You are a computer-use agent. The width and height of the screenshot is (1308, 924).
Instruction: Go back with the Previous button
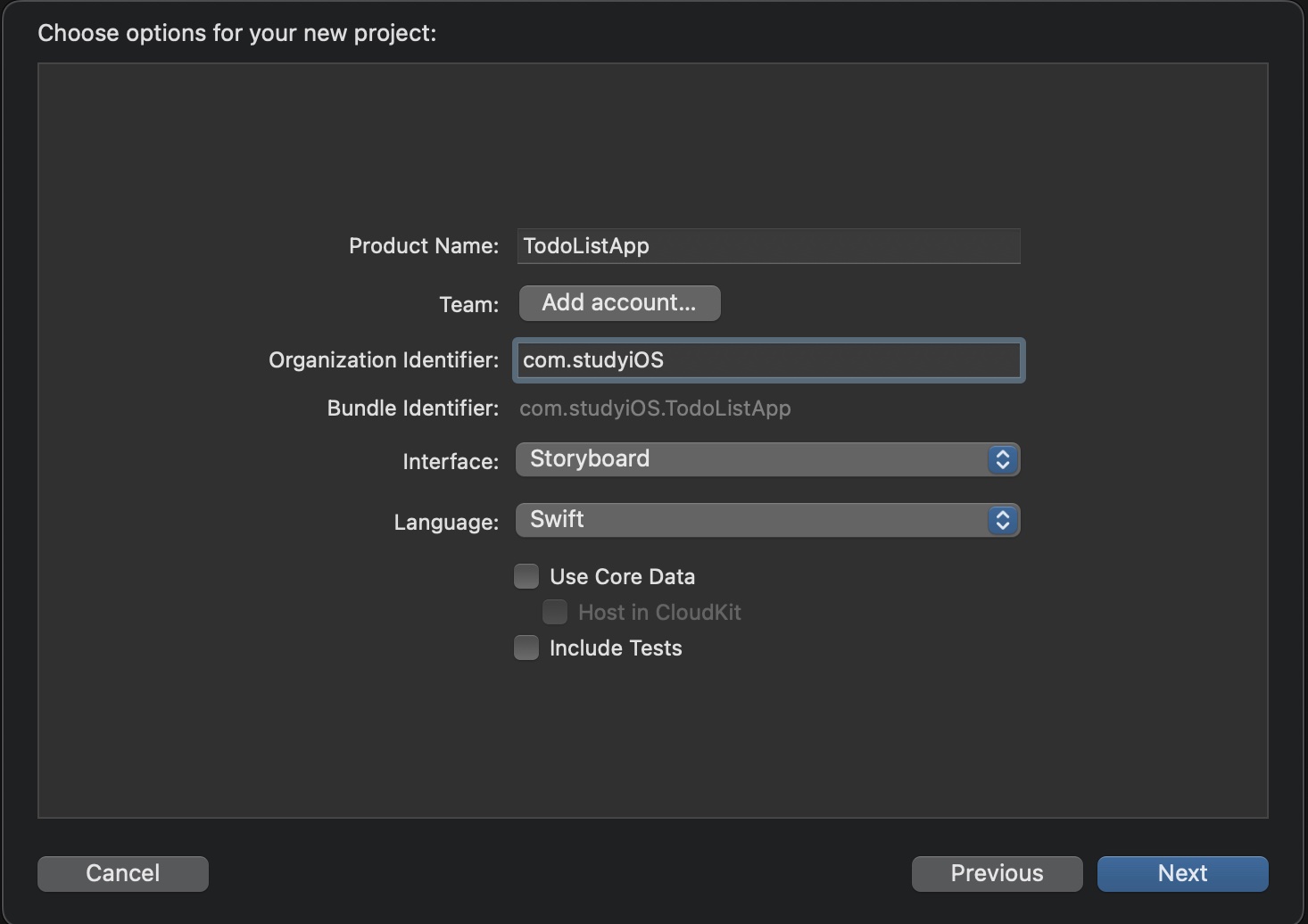997,874
